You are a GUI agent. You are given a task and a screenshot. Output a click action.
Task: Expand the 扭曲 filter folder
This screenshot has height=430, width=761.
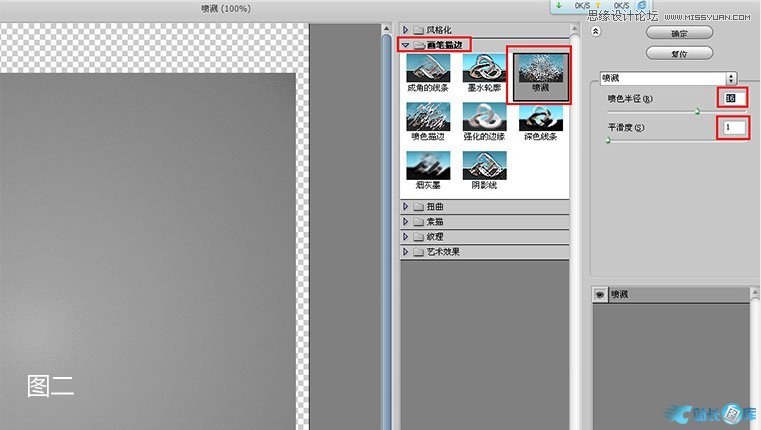406,206
